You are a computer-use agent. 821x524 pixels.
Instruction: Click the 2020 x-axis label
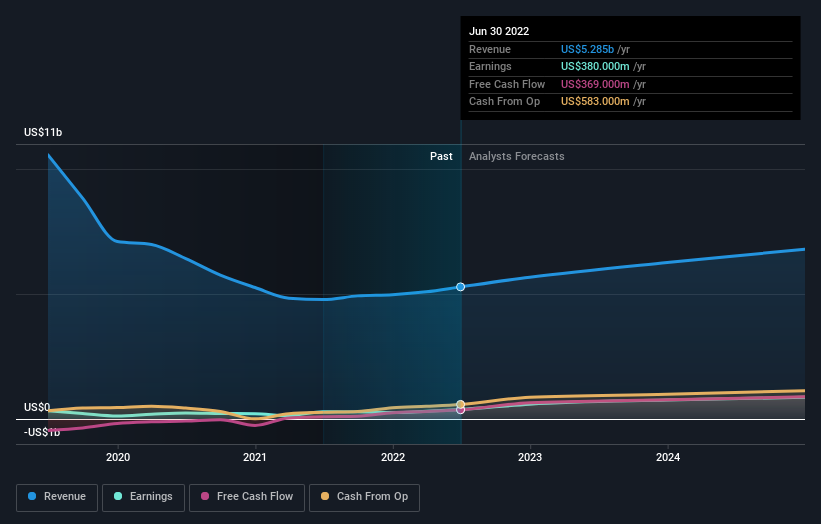118,458
